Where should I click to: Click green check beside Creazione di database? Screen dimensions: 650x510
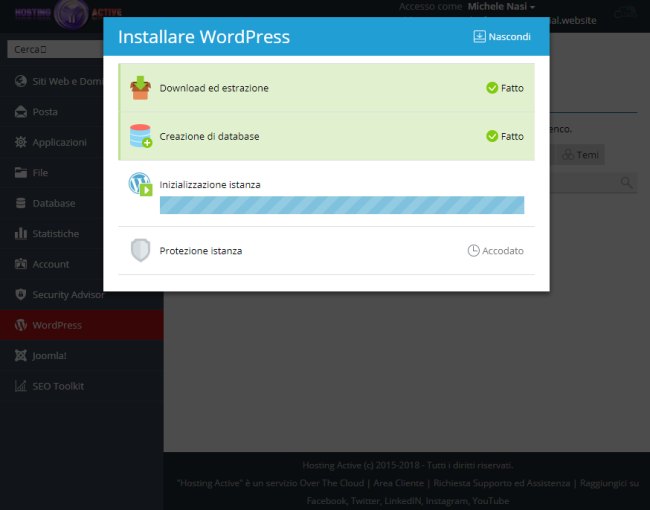click(x=492, y=136)
